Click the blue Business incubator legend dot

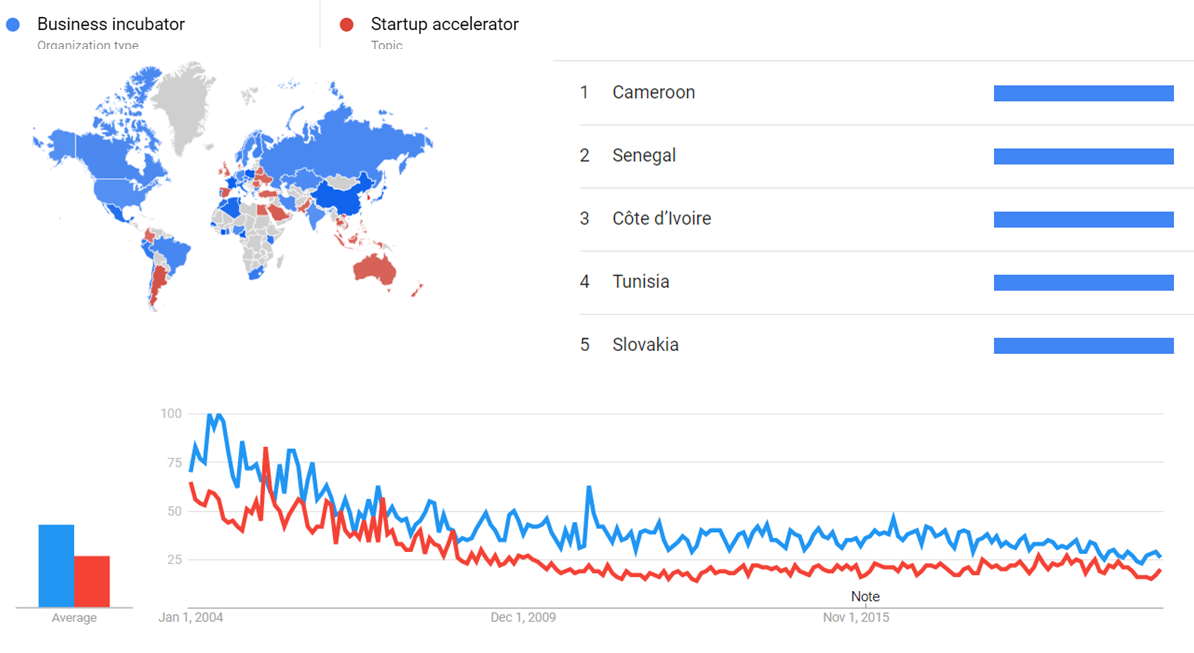(x=14, y=24)
